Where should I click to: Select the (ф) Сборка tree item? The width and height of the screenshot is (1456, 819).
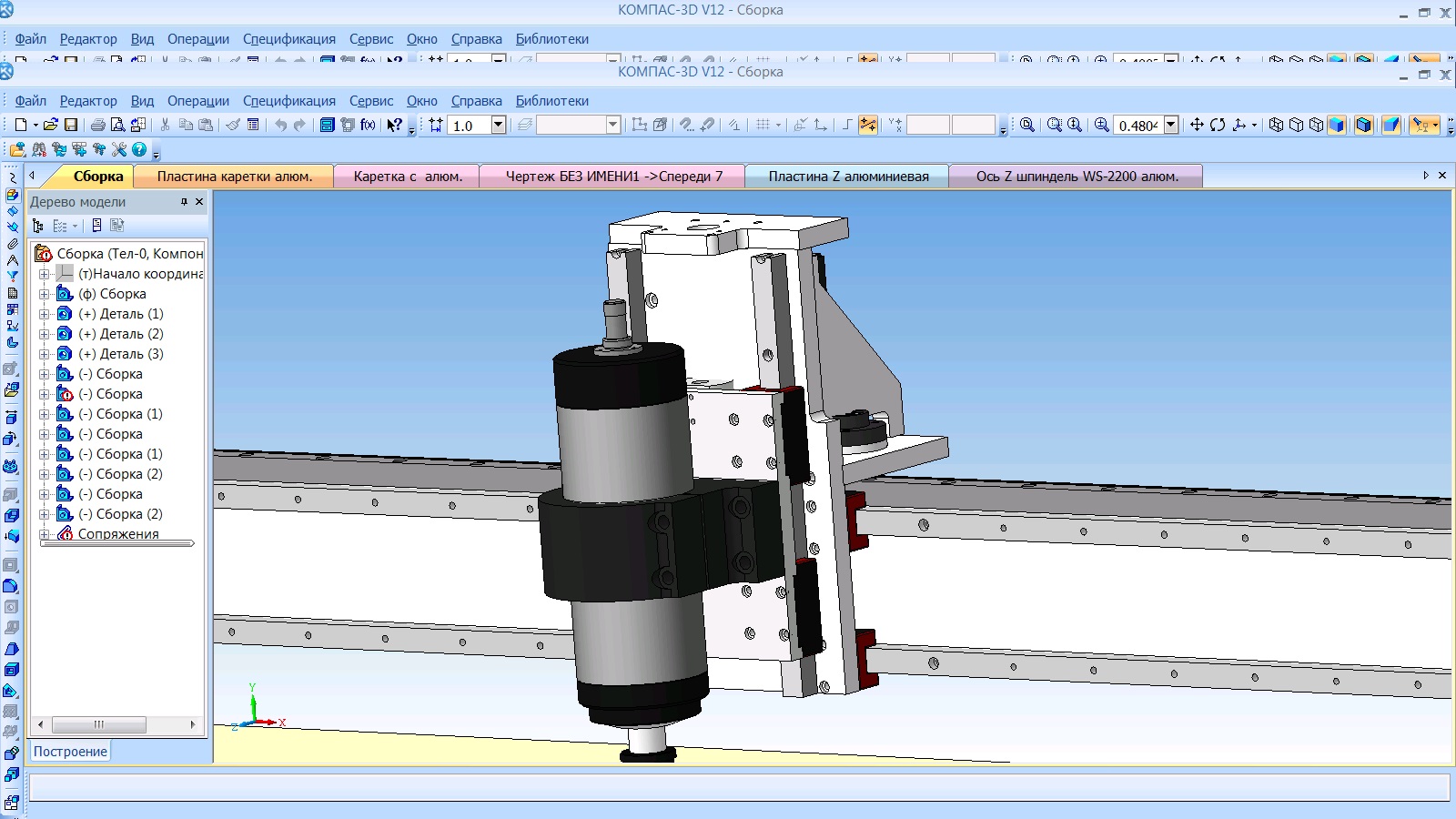(x=112, y=294)
